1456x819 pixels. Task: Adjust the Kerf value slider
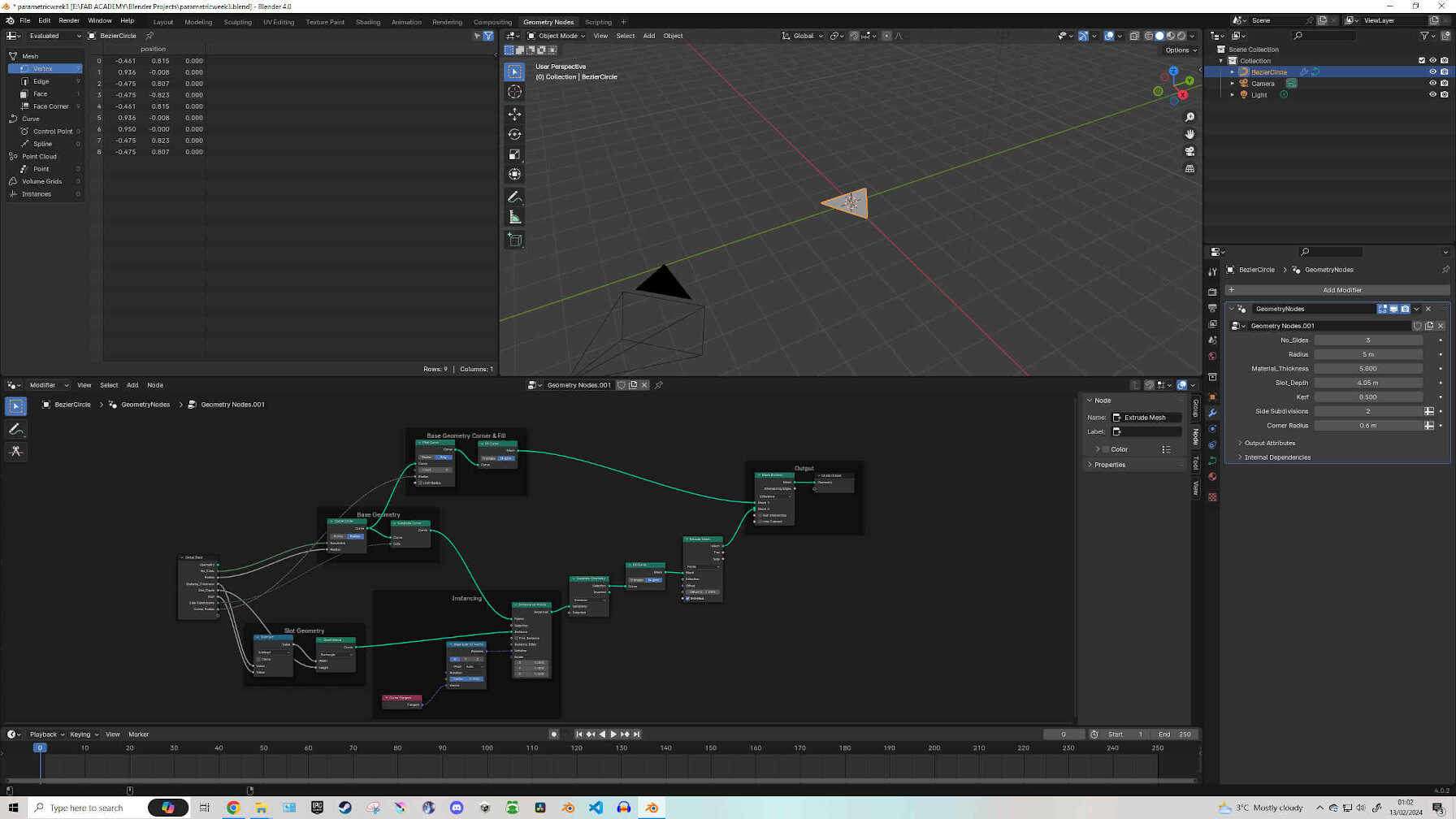click(1368, 397)
